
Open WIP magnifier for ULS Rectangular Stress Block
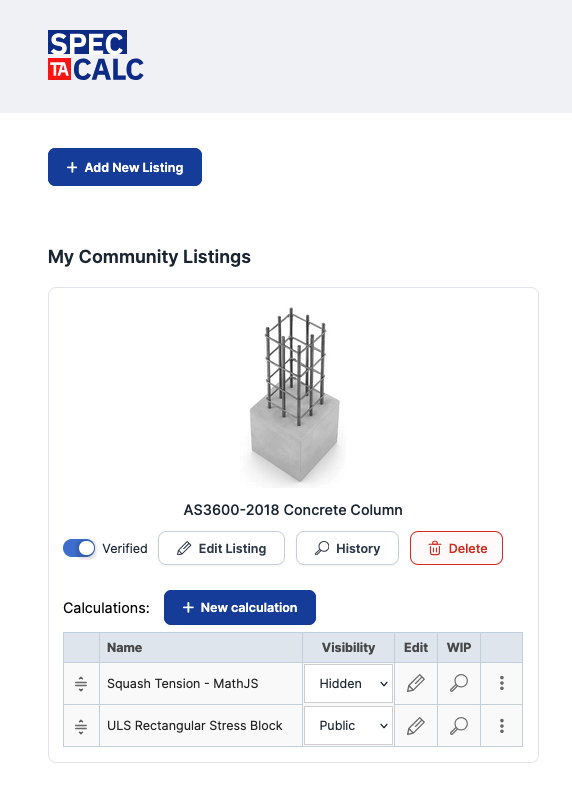pyautogui.click(x=459, y=725)
